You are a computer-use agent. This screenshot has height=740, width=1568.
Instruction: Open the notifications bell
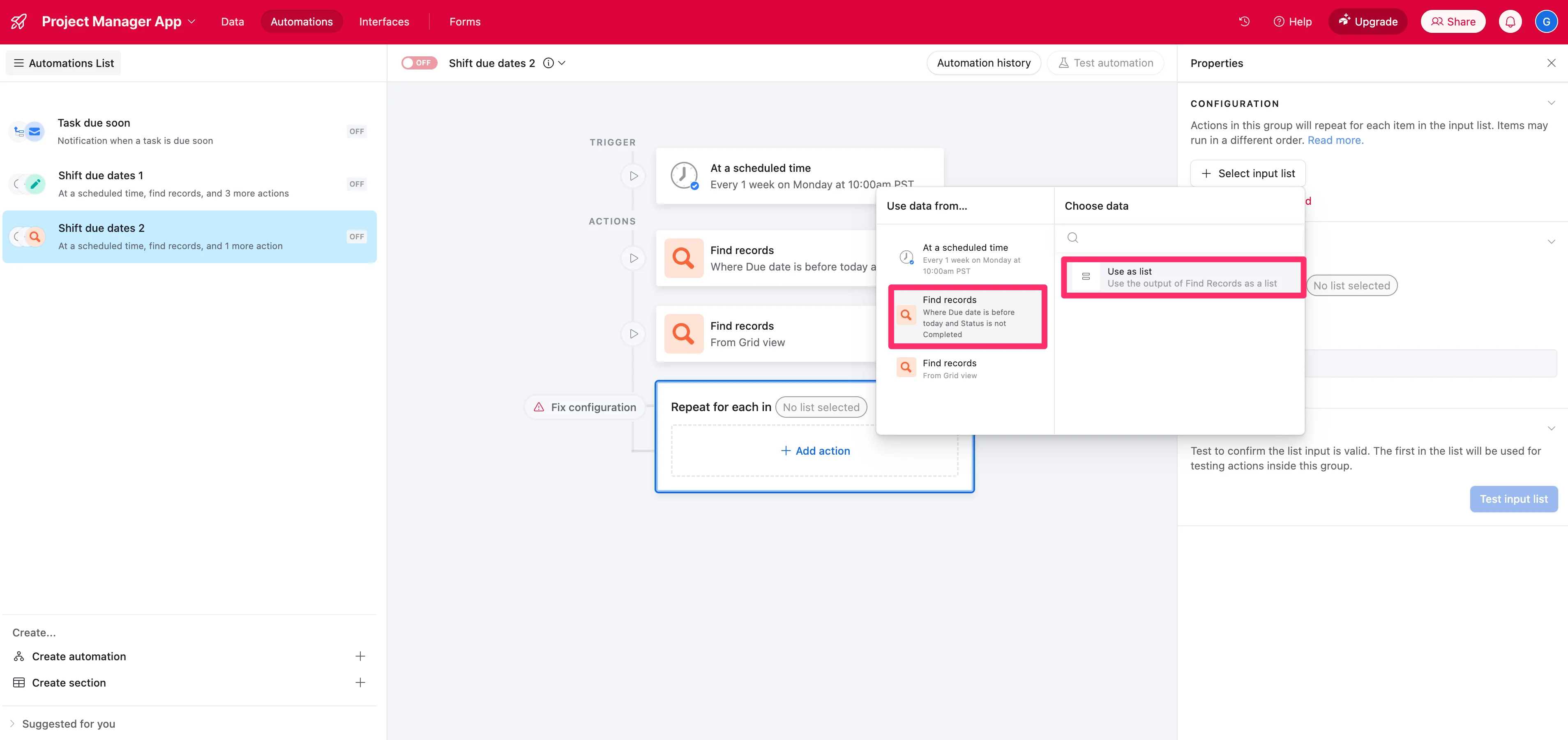click(x=1510, y=21)
